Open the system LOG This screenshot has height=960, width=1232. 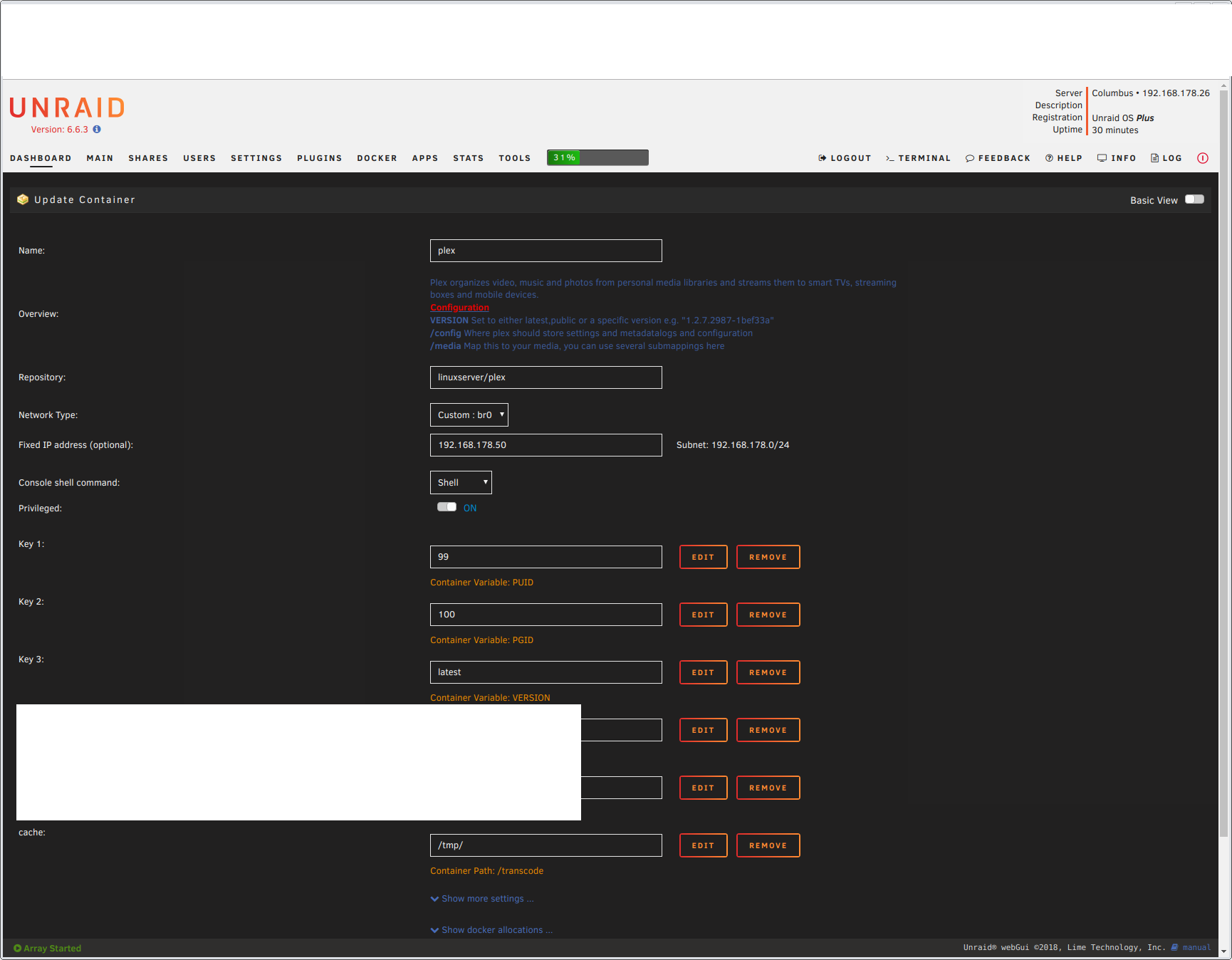coord(1166,158)
